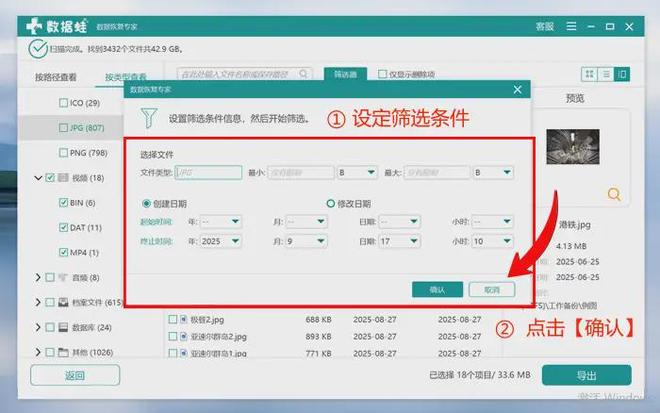Select 创建日期 radio button
The width and height of the screenshot is (660, 413).
[x=146, y=204]
